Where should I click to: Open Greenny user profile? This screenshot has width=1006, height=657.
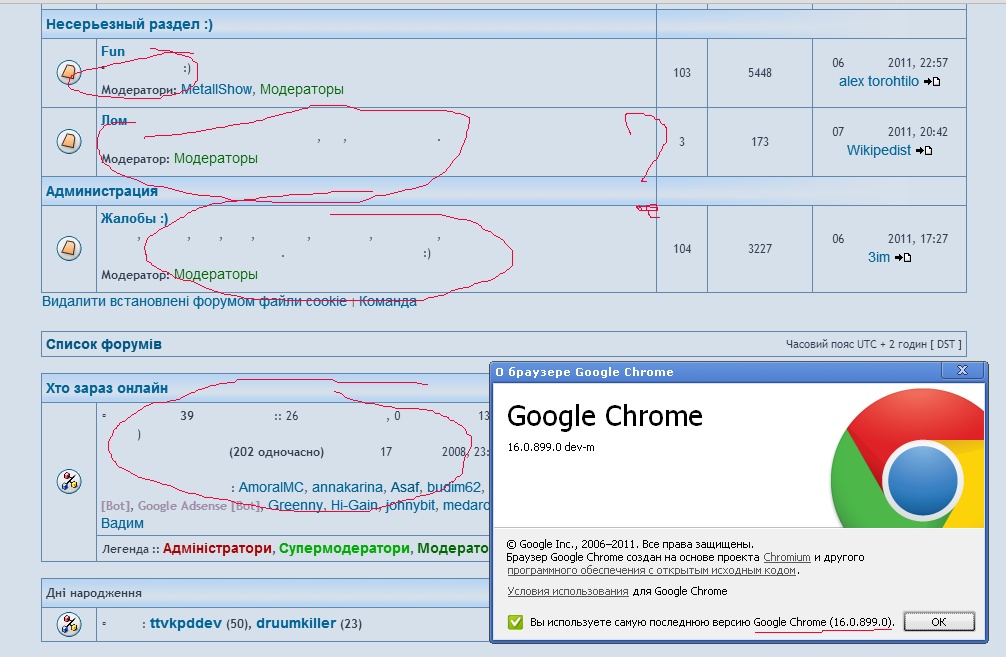coord(295,505)
